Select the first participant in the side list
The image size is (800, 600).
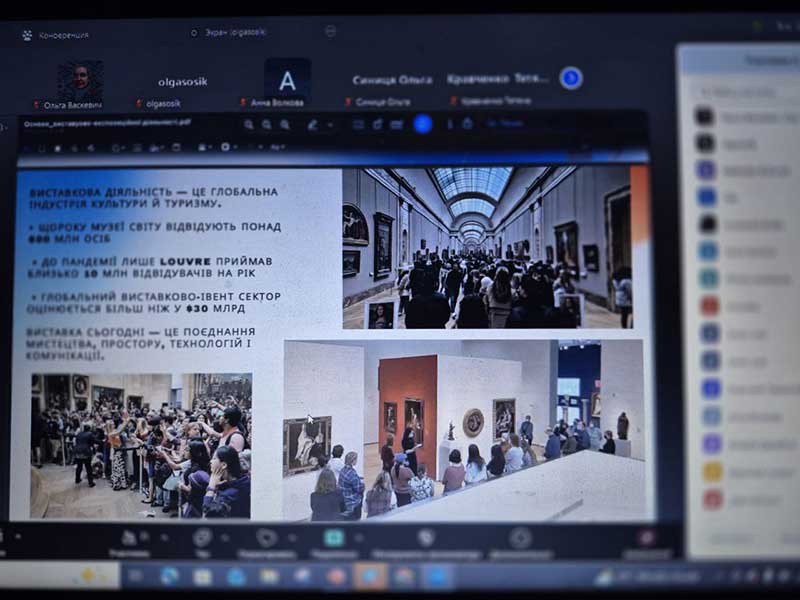[740, 116]
